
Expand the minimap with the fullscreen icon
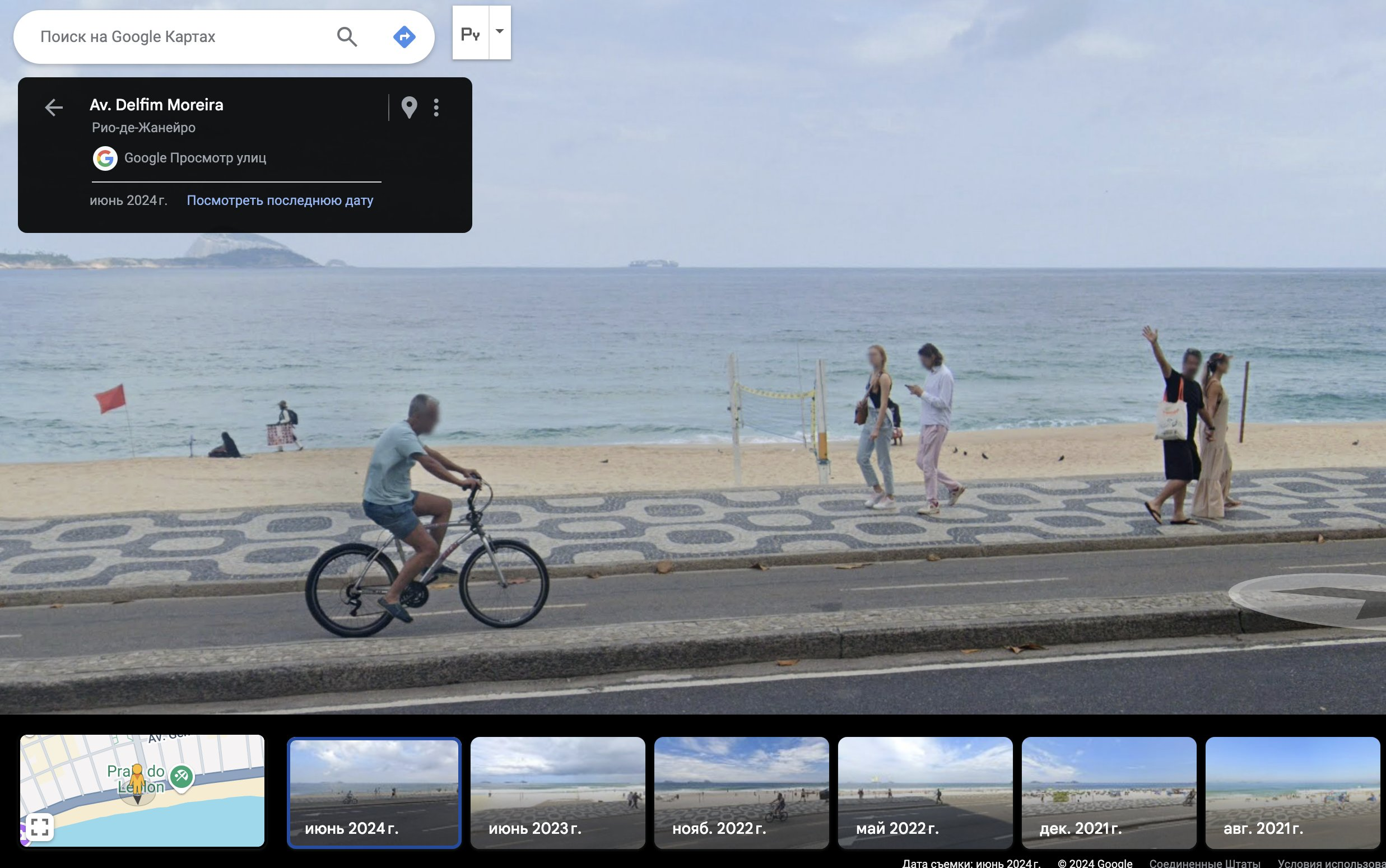pos(39,827)
